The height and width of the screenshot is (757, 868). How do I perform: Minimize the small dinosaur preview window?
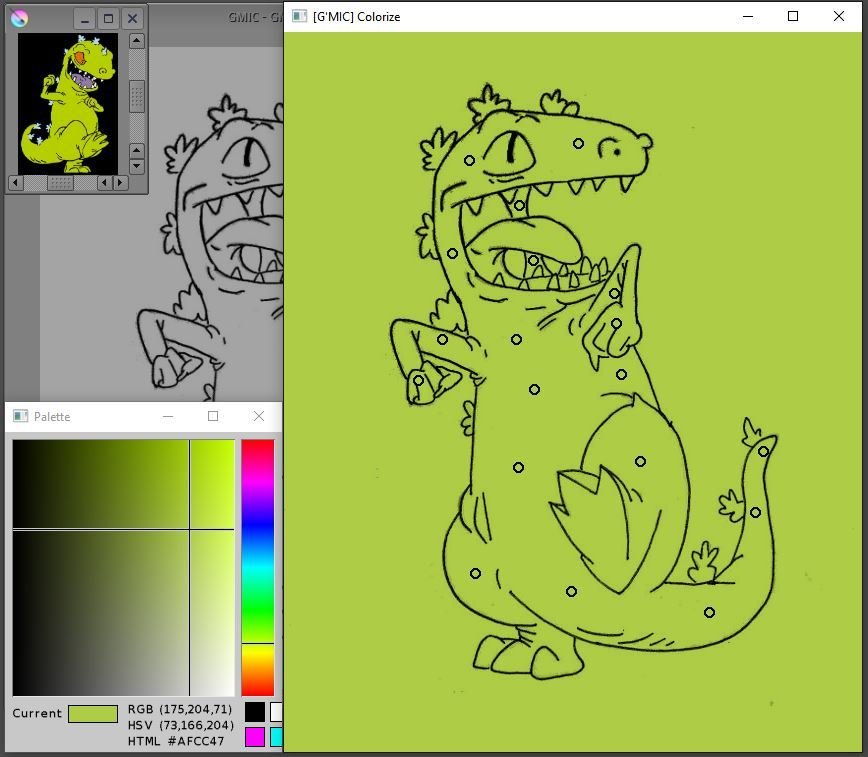tap(85, 19)
